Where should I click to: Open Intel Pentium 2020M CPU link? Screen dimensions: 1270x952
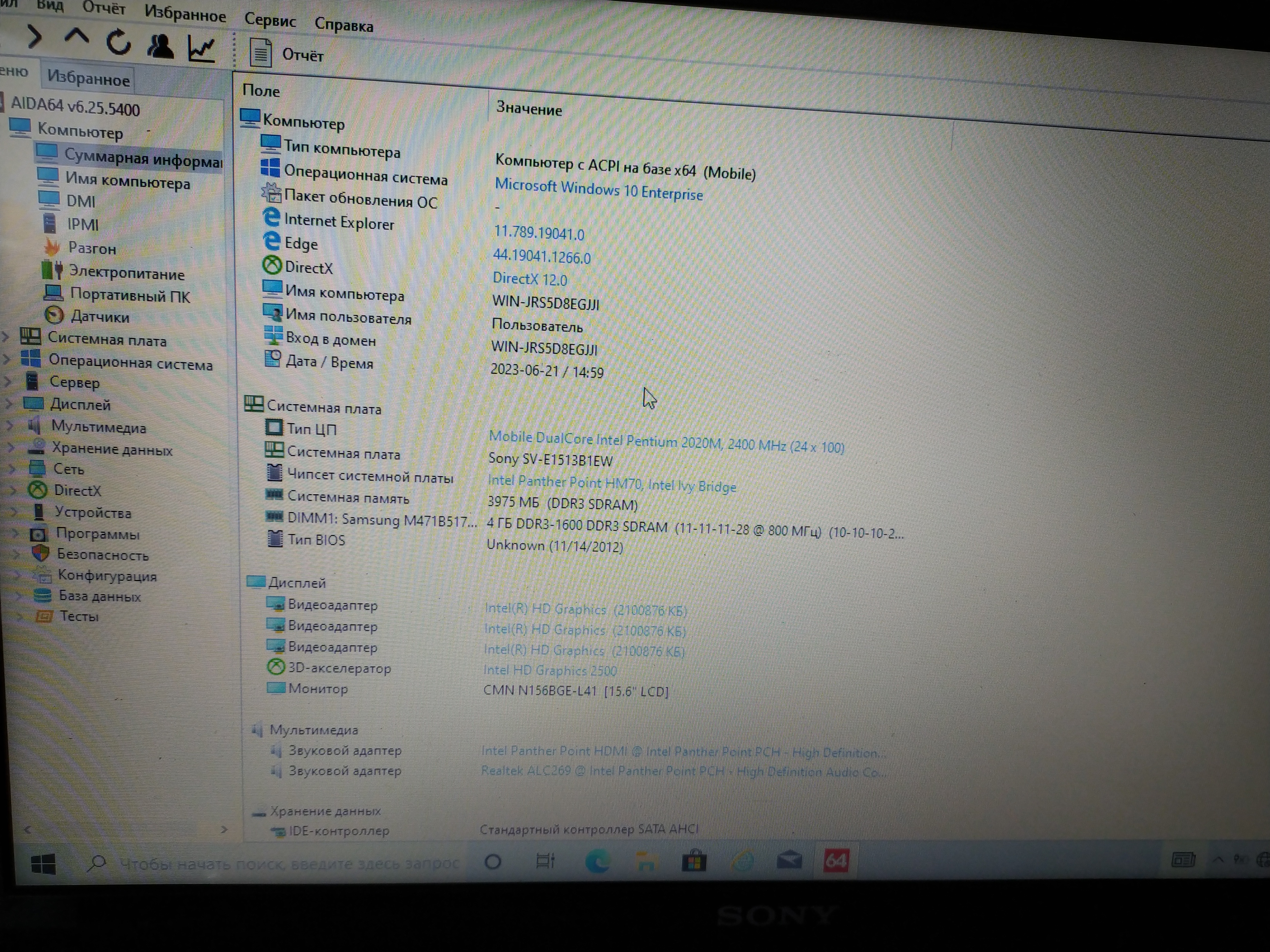[666, 442]
